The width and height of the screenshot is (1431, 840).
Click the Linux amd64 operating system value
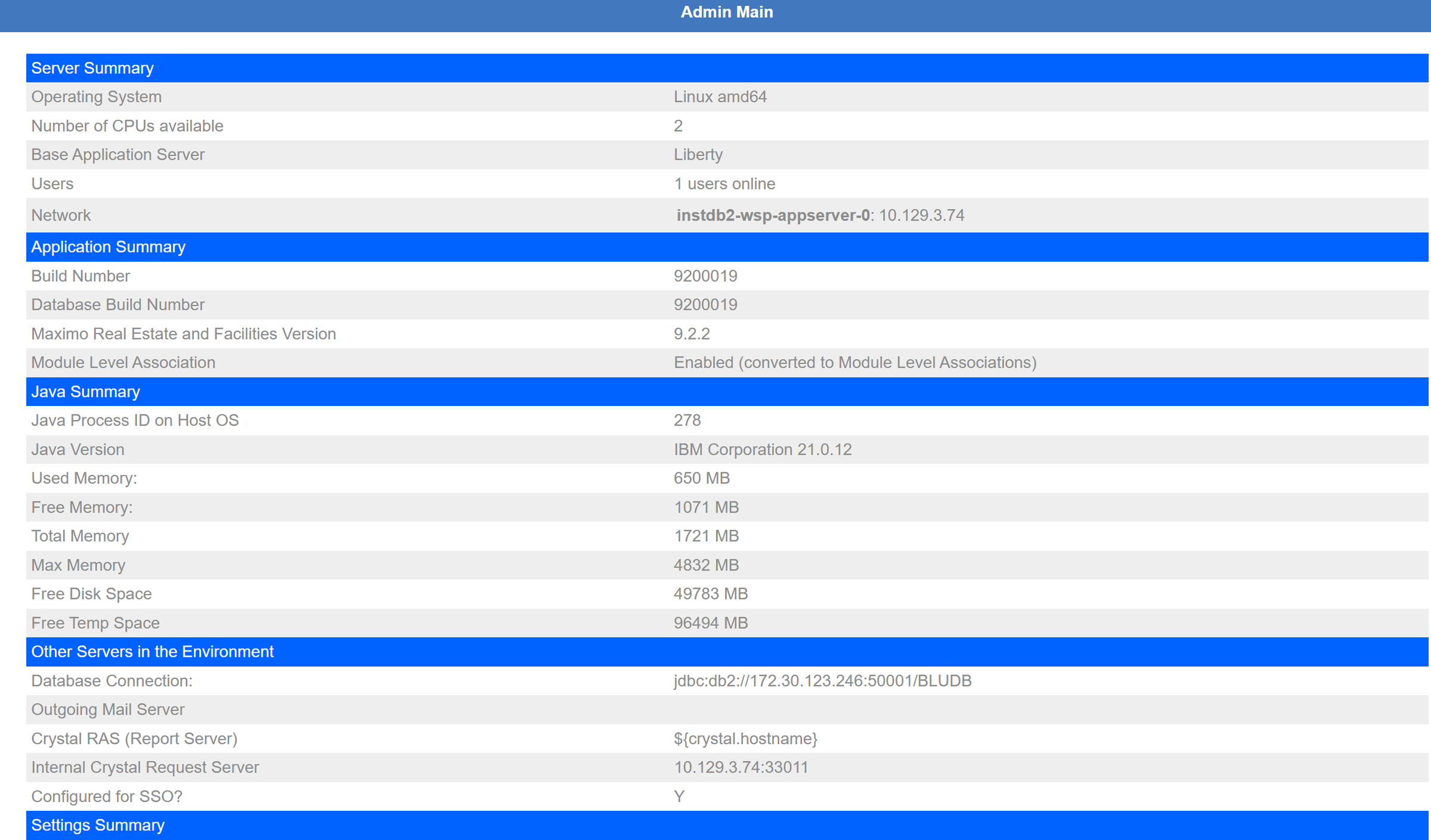pos(720,97)
